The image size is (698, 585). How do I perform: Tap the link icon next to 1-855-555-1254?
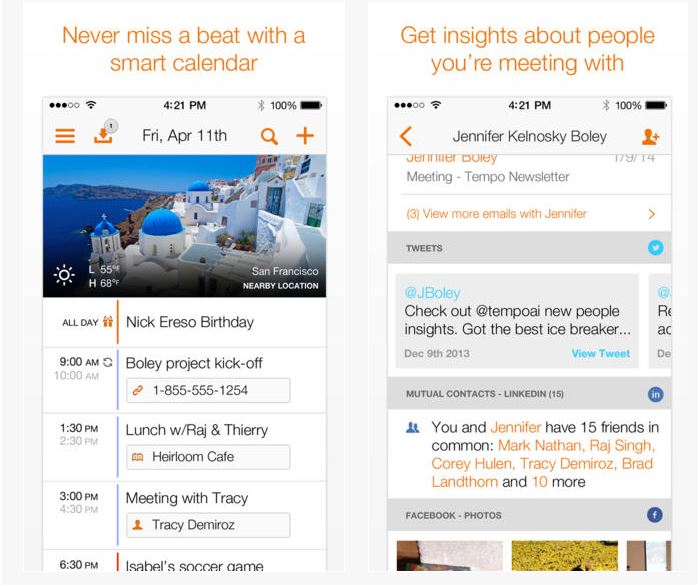138,390
